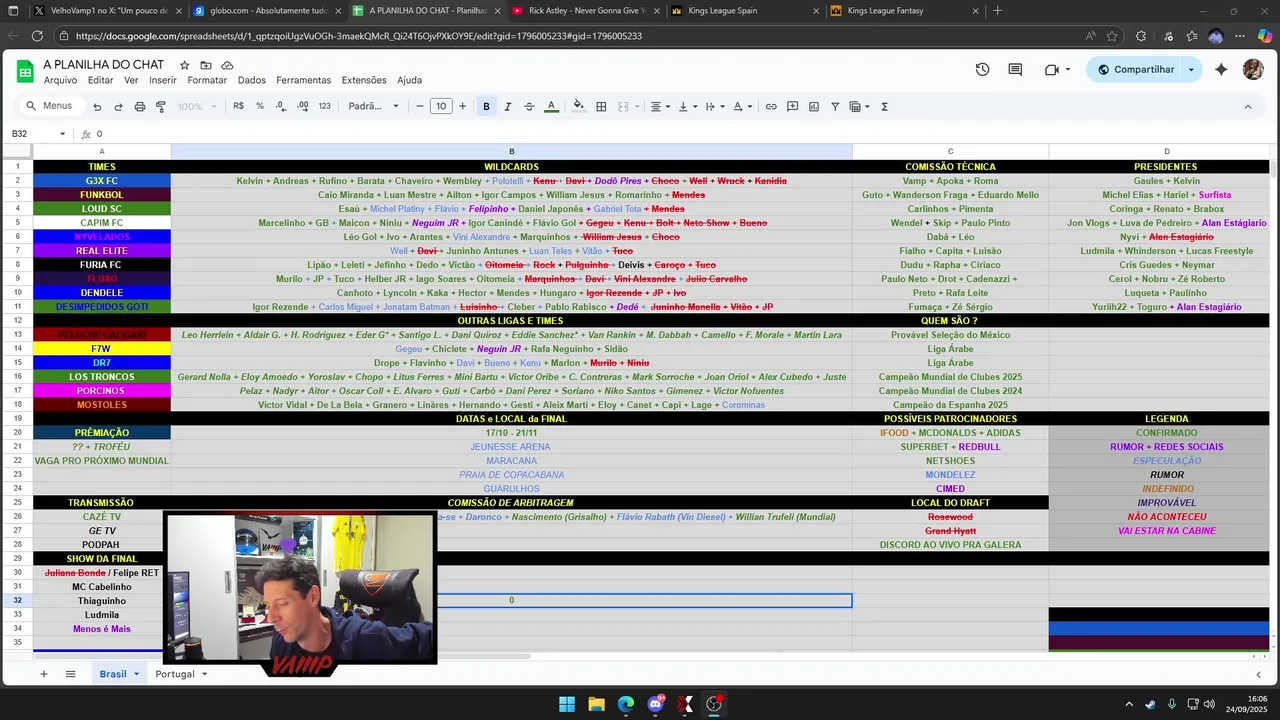Image resolution: width=1280 pixels, height=720 pixels.
Task: Click the font size field
Action: click(441, 106)
